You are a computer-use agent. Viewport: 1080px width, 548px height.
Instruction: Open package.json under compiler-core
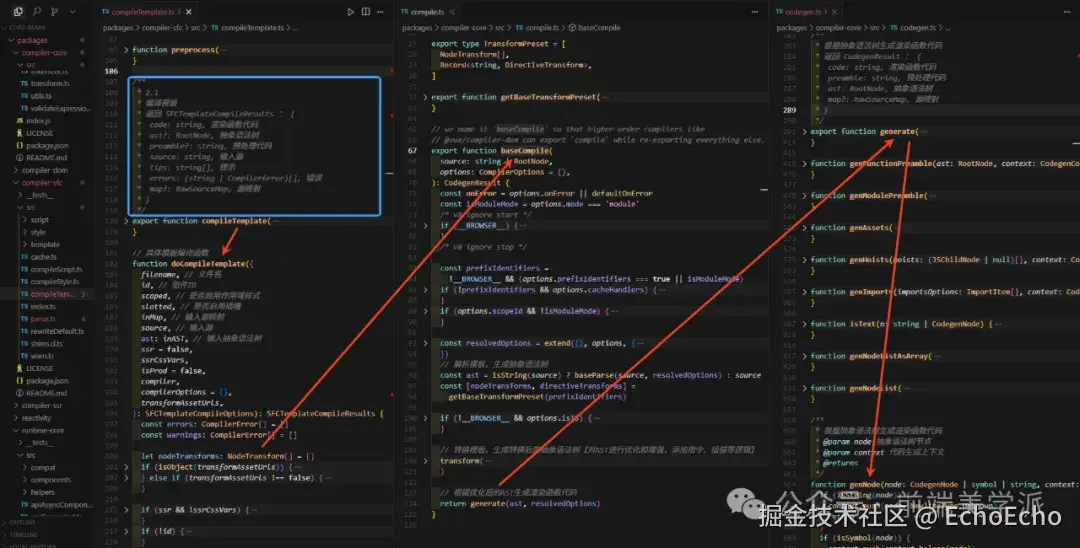(46, 145)
